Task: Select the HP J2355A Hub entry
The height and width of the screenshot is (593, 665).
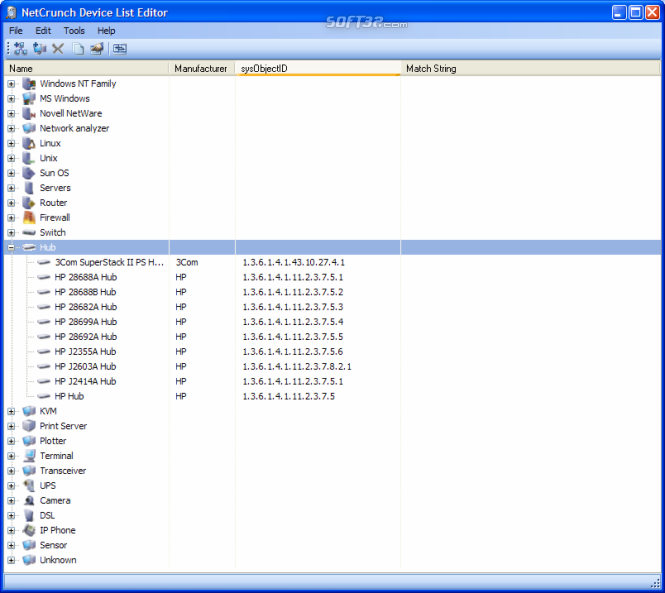Action: [x=85, y=351]
